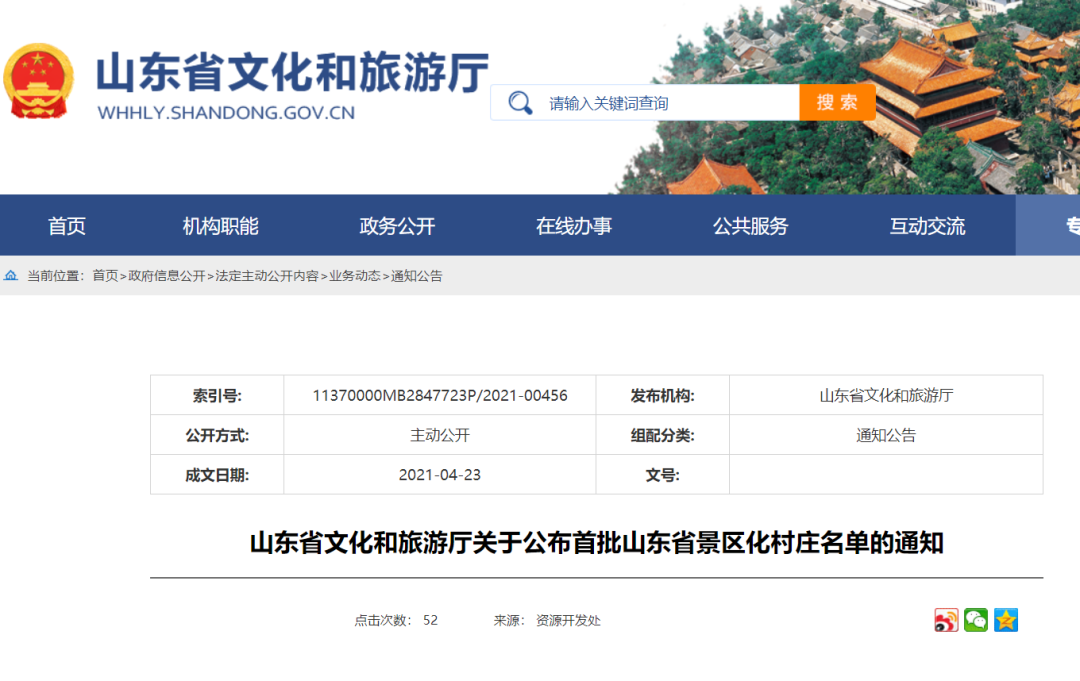Viewport: 1080px width, 681px height.
Task: Click 业务动态 breadcrumb link
Action: pyautogui.click(x=355, y=275)
